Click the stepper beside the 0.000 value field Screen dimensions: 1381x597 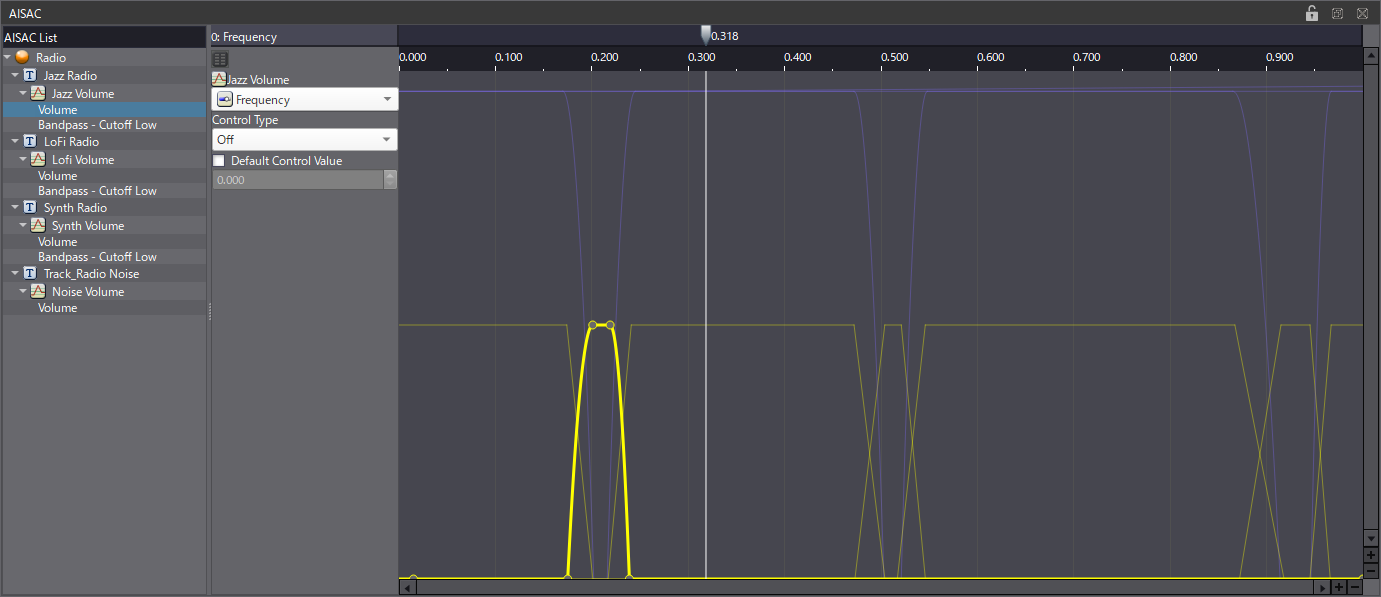coord(390,180)
